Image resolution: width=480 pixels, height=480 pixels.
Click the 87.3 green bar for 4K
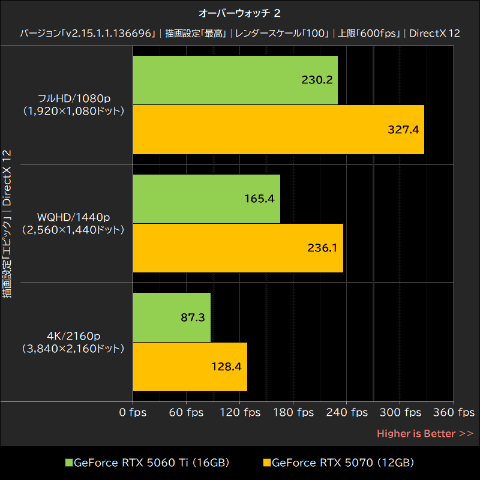(172, 317)
